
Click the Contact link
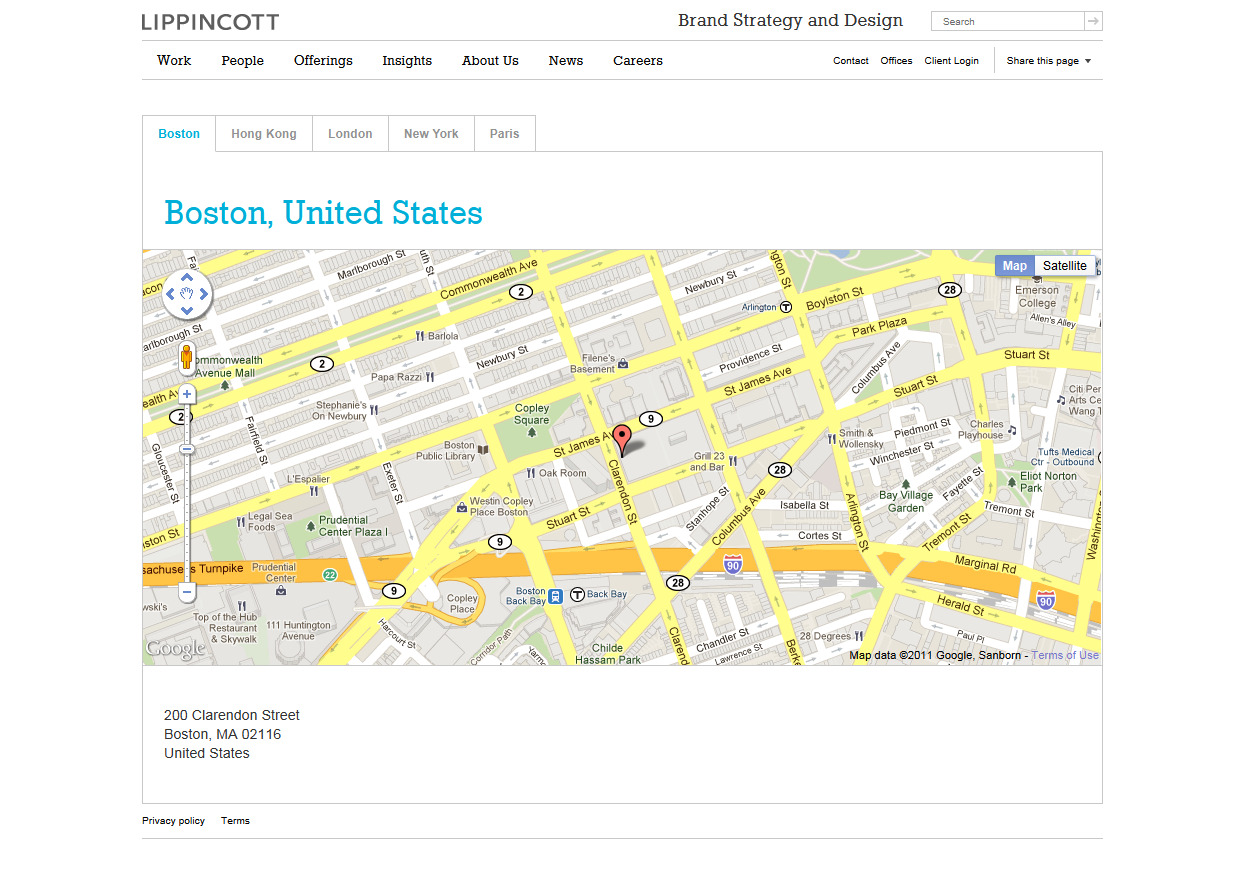pyautogui.click(x=851, y=61)
